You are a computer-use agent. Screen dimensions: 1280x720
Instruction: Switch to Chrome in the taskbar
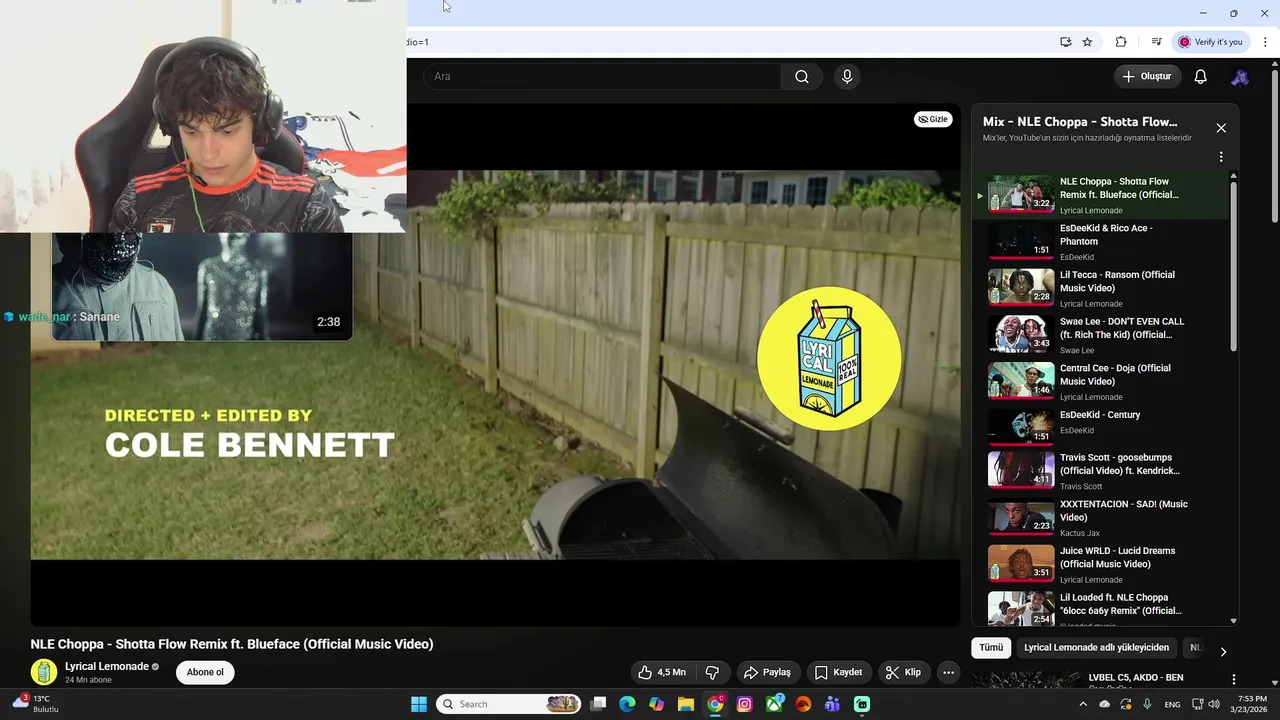[x=715, y=704]
